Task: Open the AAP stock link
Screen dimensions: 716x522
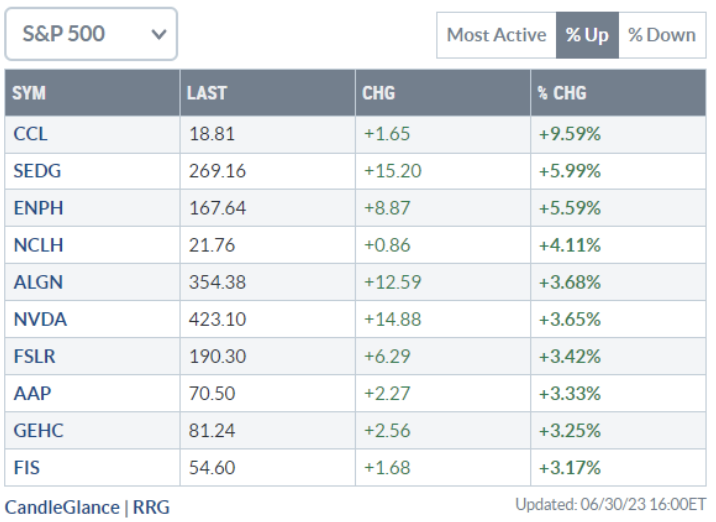Action: [30, 393]
